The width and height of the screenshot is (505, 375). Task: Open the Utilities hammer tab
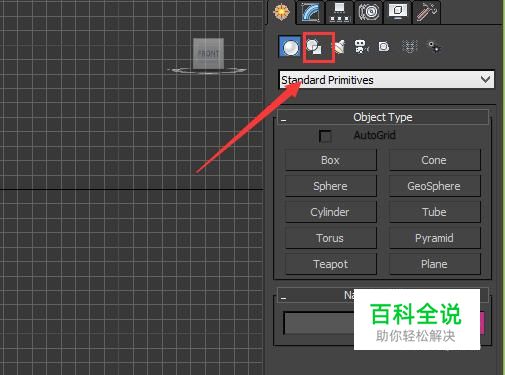pyautogui.click(x=427, y=12)
